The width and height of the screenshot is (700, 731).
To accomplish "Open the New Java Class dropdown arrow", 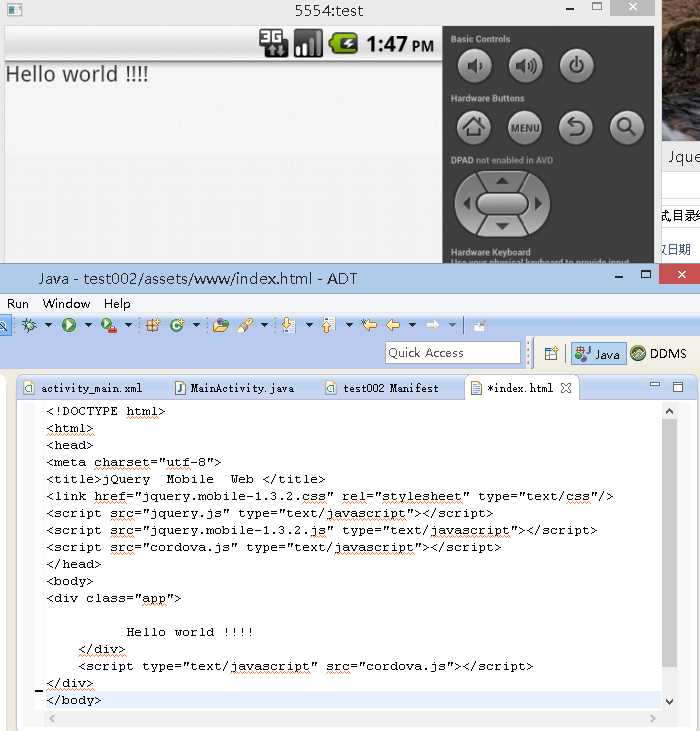I will click(196, 325).
